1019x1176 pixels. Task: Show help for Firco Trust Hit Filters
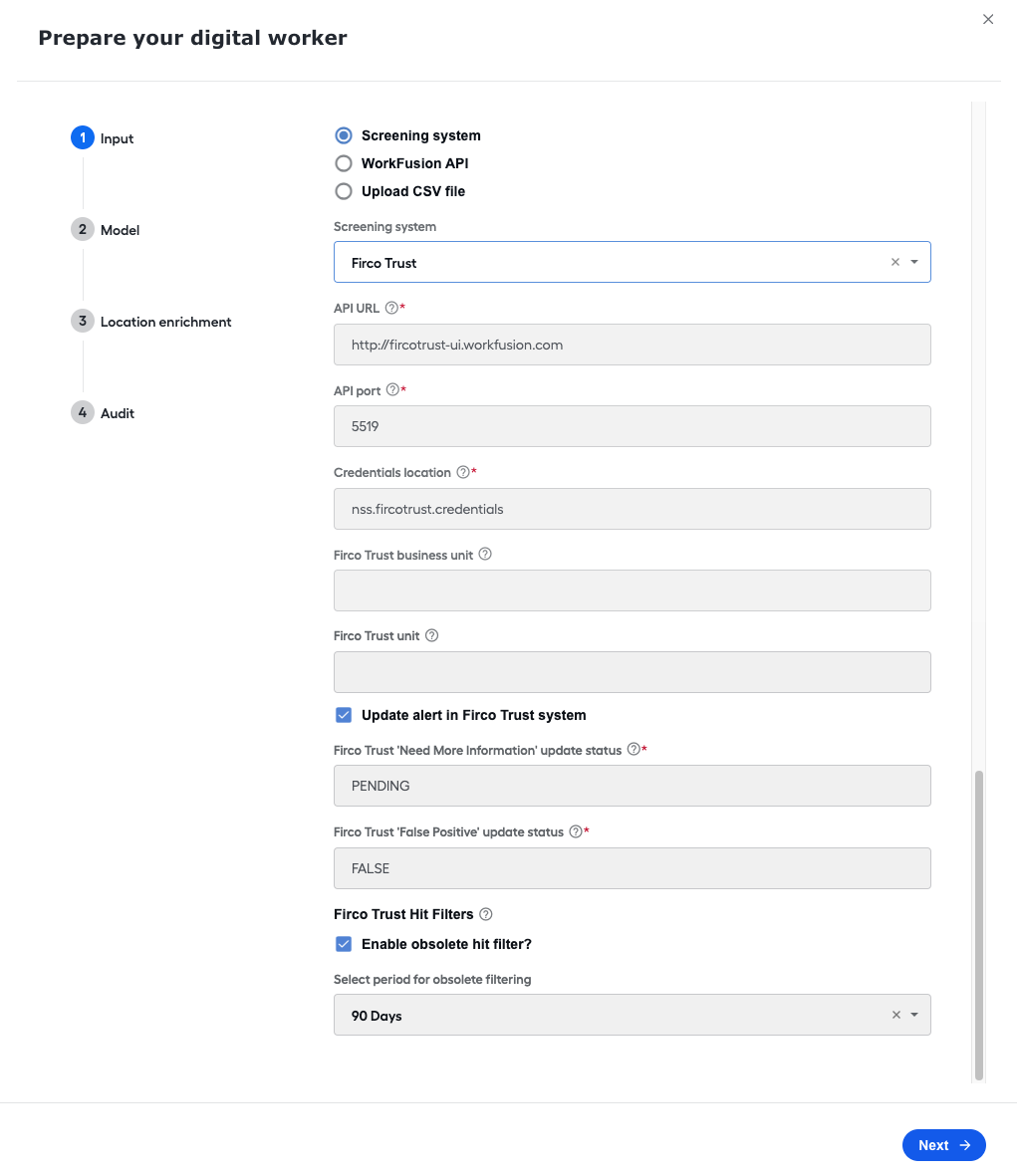[486, 914]
